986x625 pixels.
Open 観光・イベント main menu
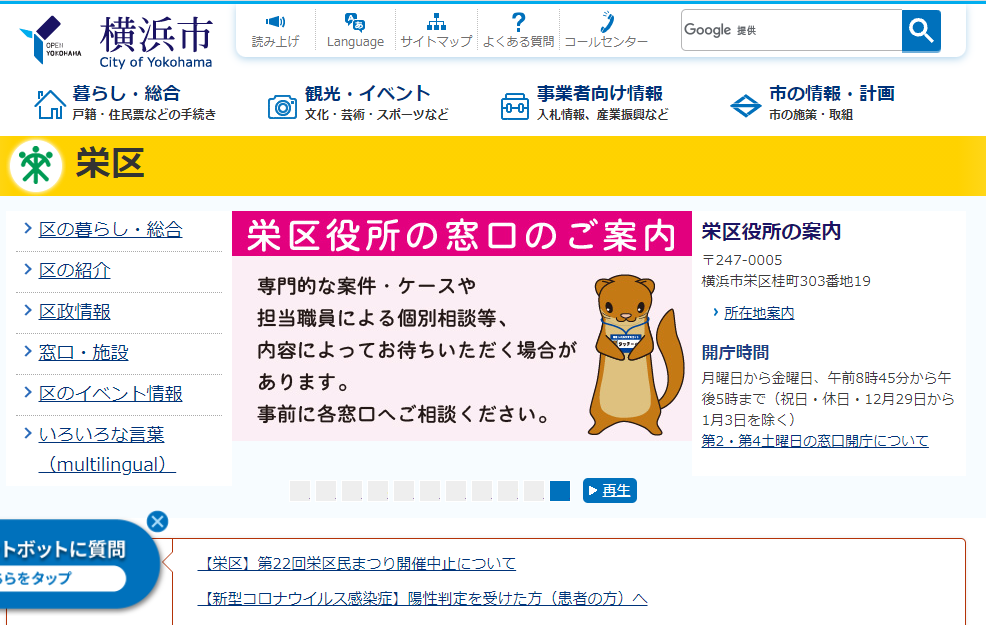(x=368, y=94)
